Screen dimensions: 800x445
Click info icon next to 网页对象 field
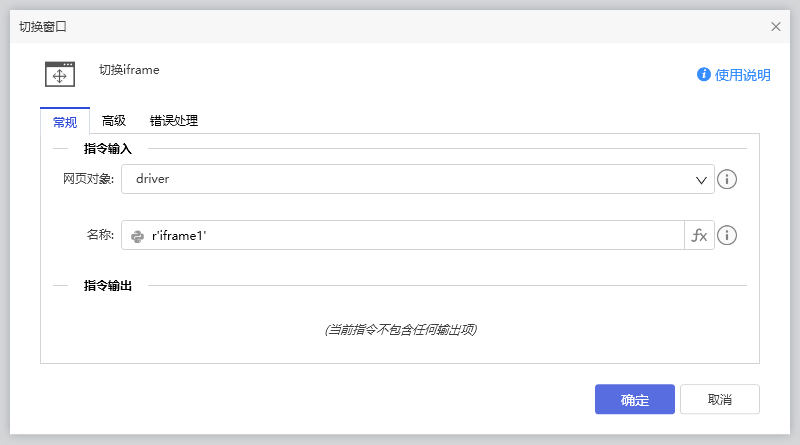(x=728, y=180)
